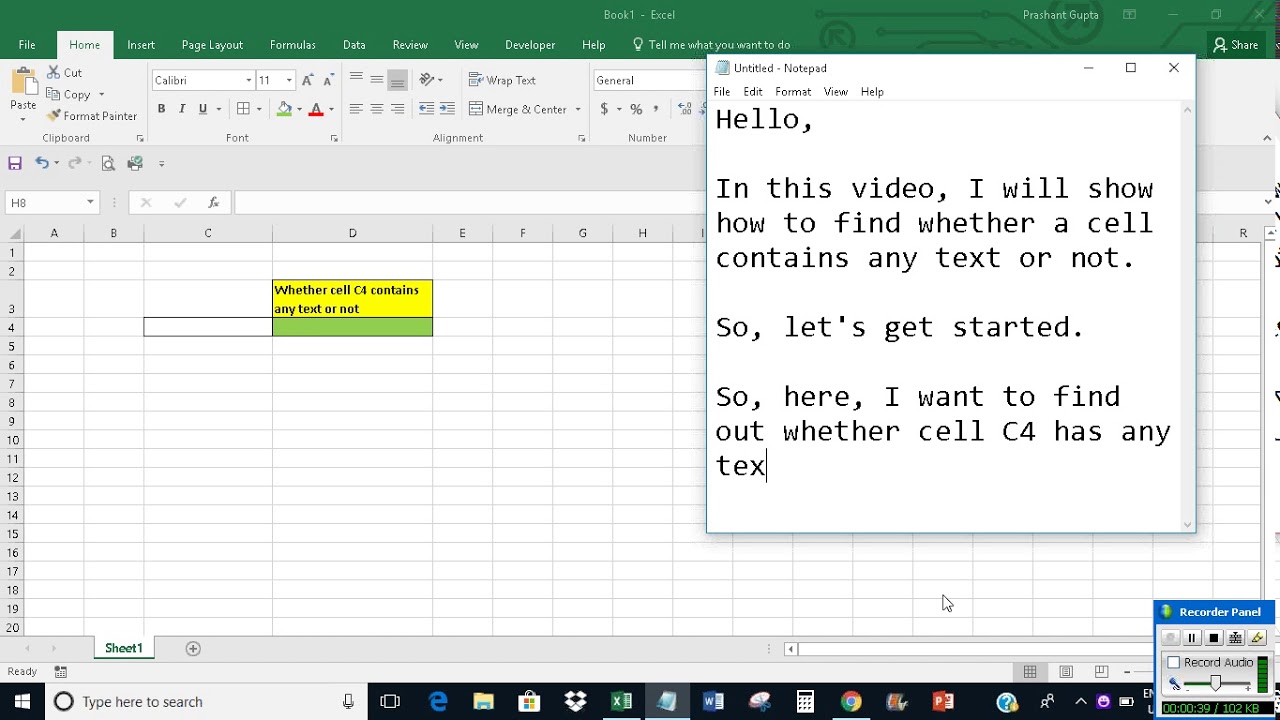
Task: Center cell text horizontally
Action: click(377, 109)
